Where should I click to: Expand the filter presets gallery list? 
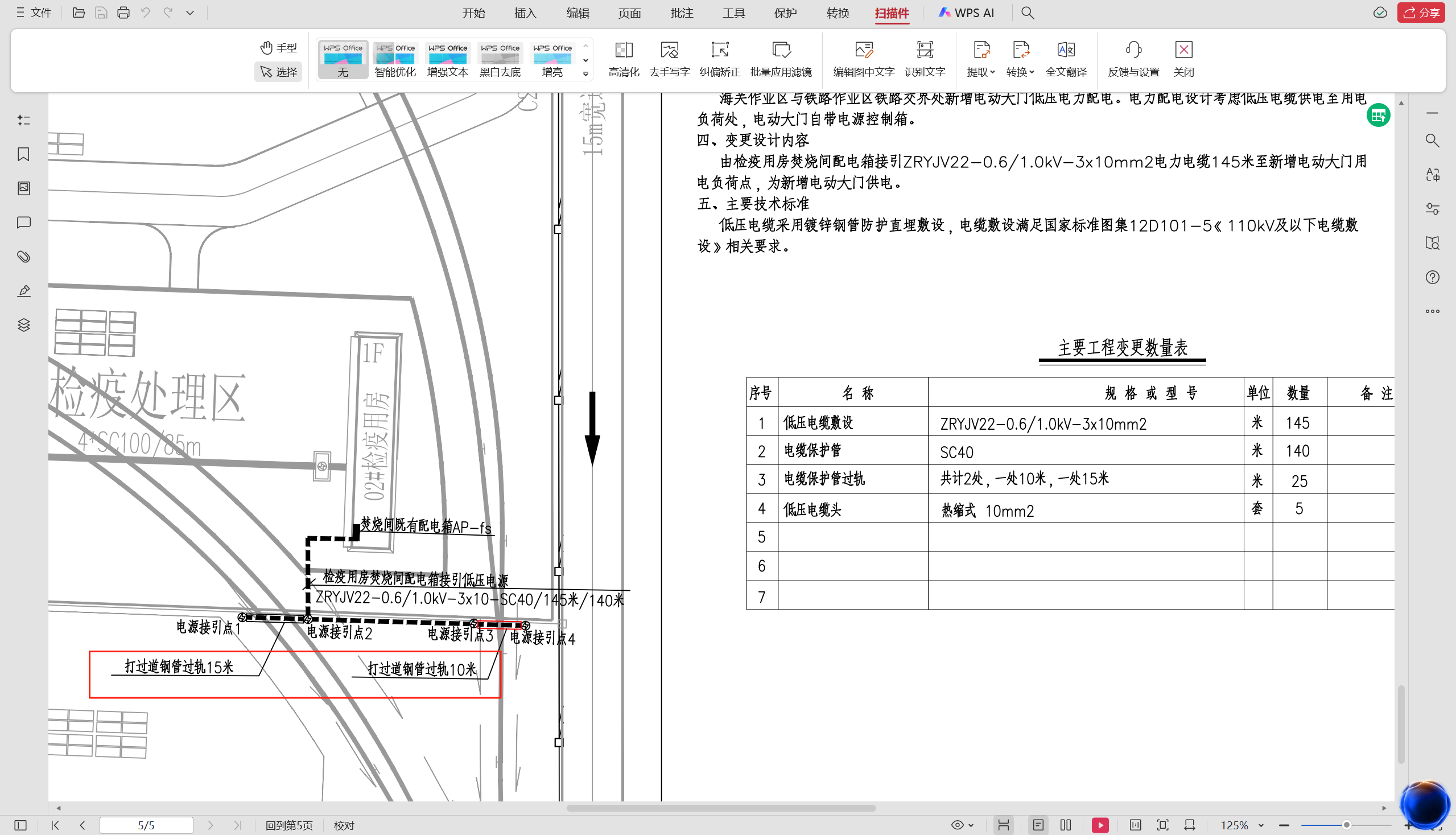[x=585, y=73]
